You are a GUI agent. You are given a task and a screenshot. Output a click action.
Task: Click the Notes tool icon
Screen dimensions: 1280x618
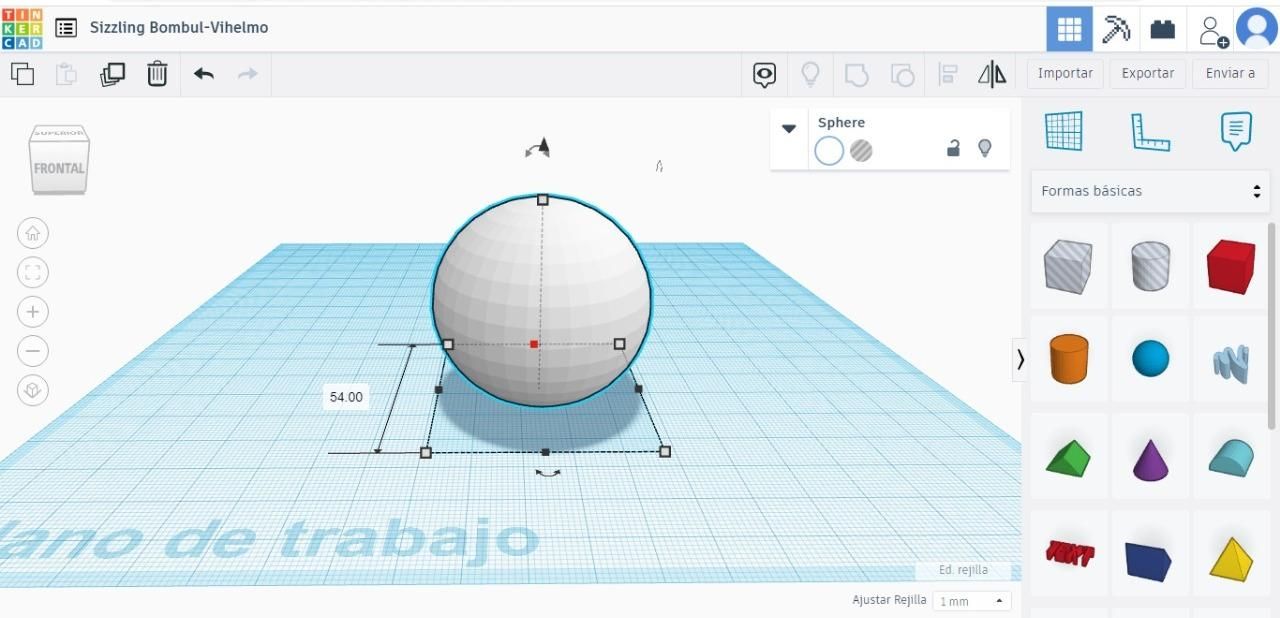point(1236,131)
